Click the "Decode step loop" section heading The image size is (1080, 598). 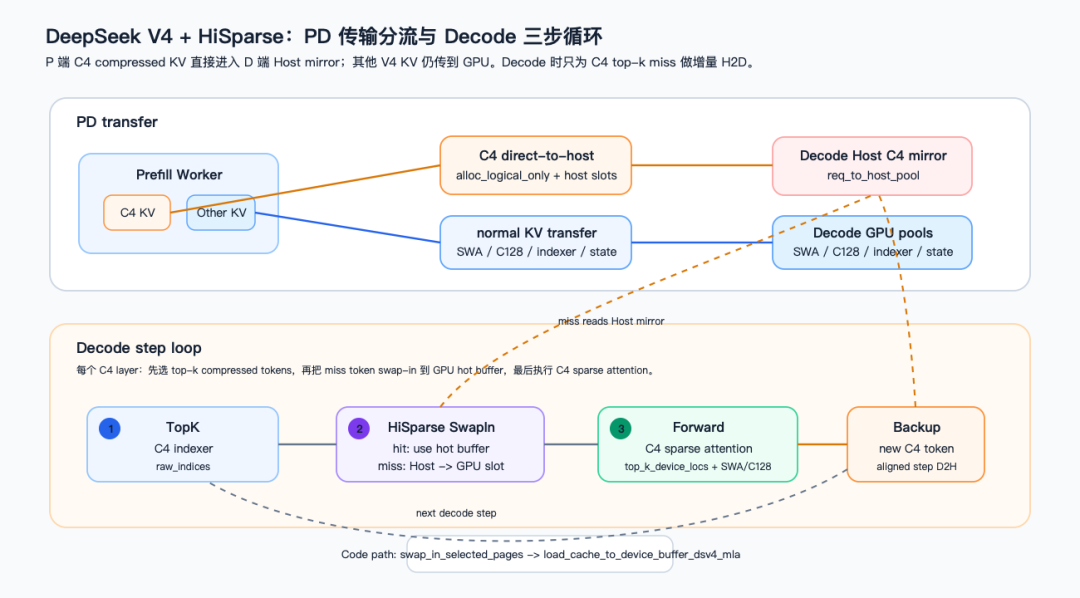click(x=138, y=348)
